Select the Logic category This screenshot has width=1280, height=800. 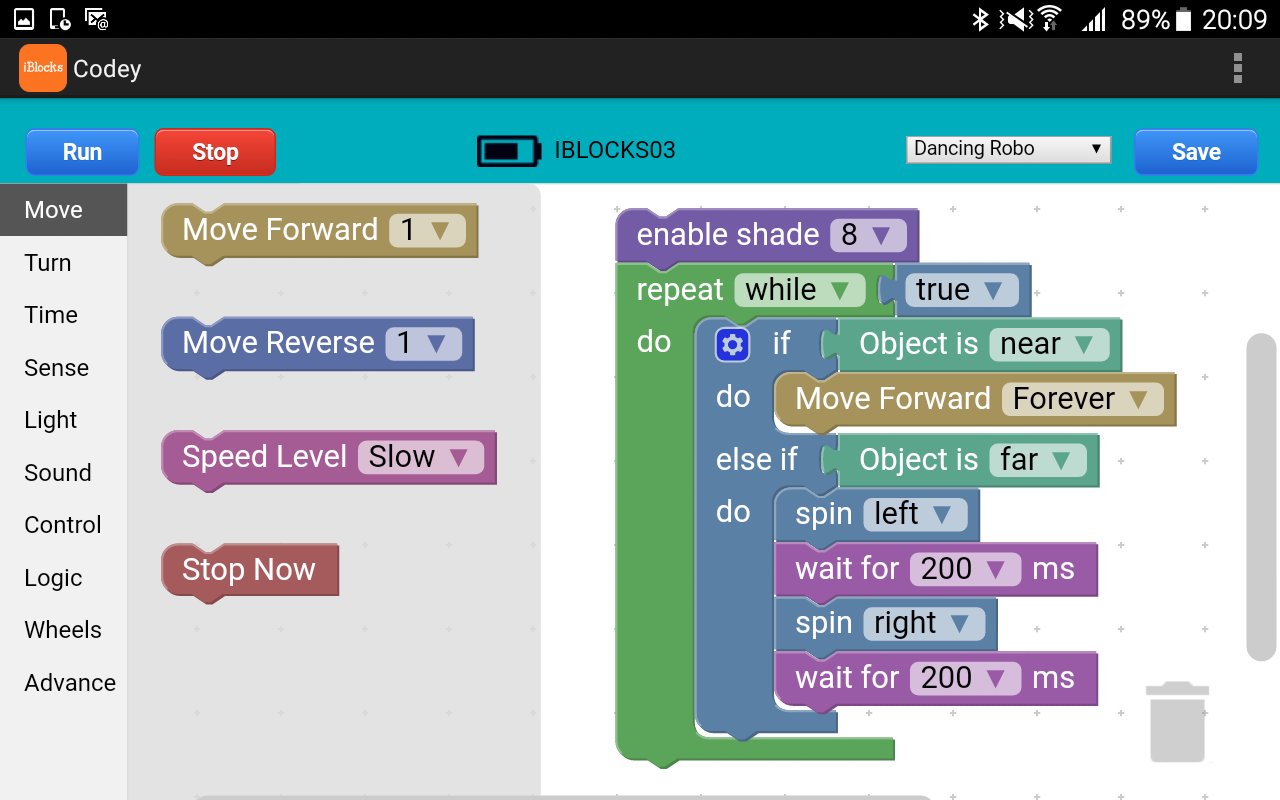pyautogui.click(x=64, y=578)
